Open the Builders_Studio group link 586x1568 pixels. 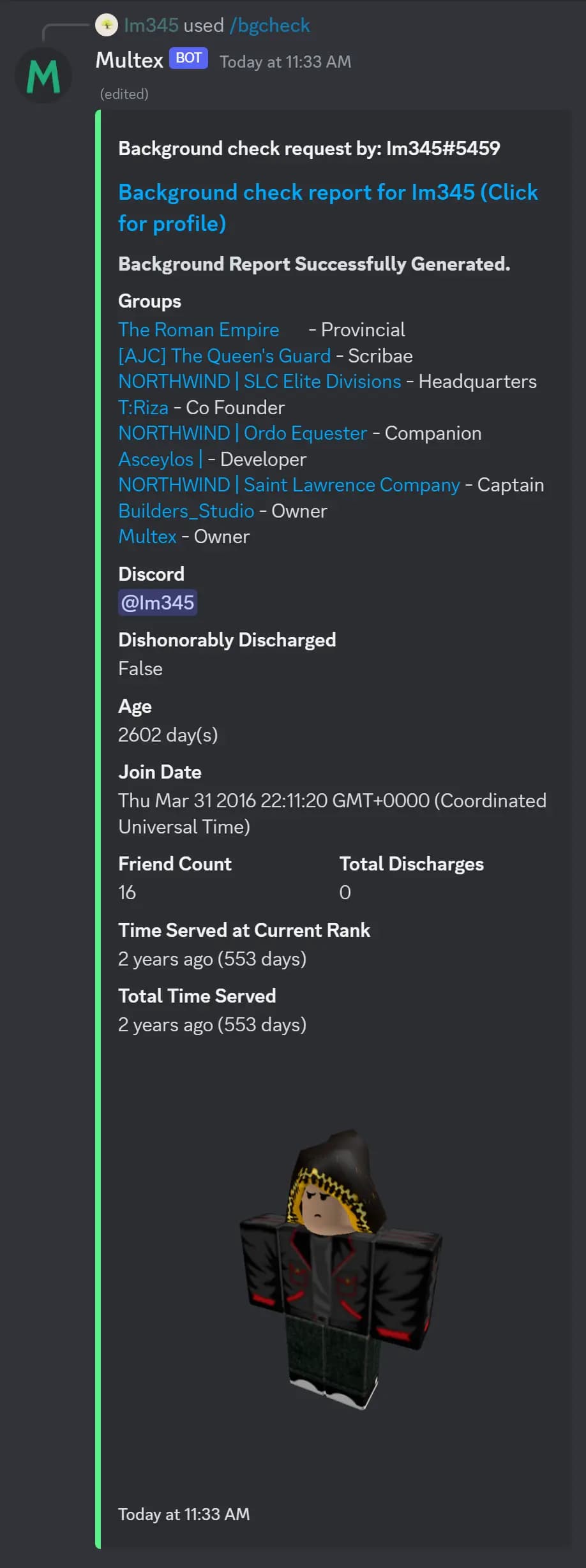point(186,511)
